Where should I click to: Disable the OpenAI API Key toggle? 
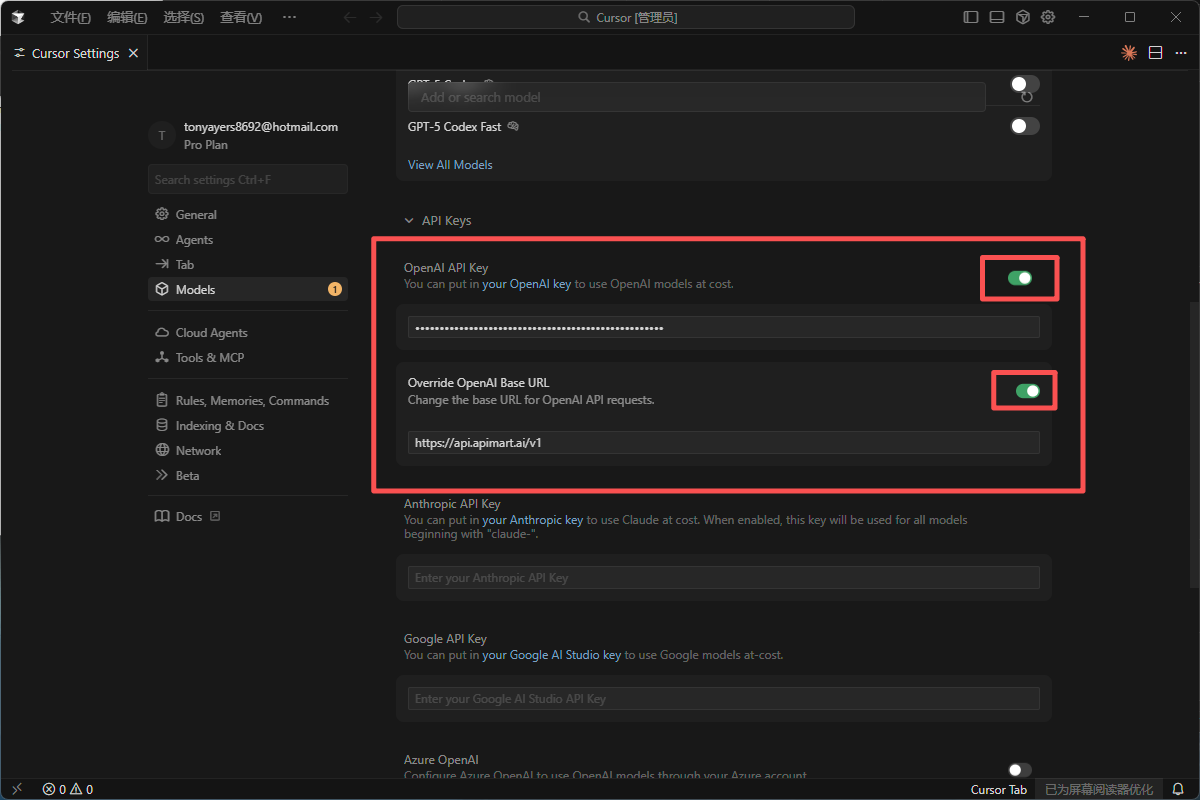point(1020,277)
